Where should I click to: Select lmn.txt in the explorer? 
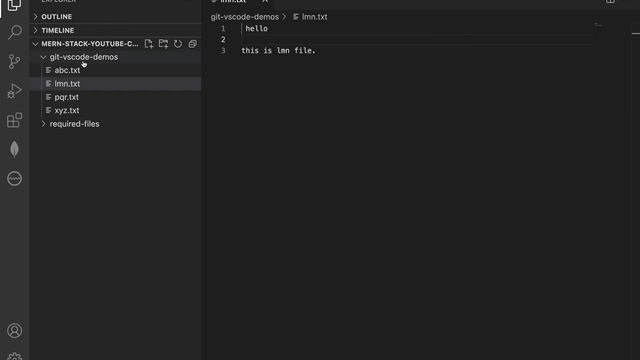116,84
